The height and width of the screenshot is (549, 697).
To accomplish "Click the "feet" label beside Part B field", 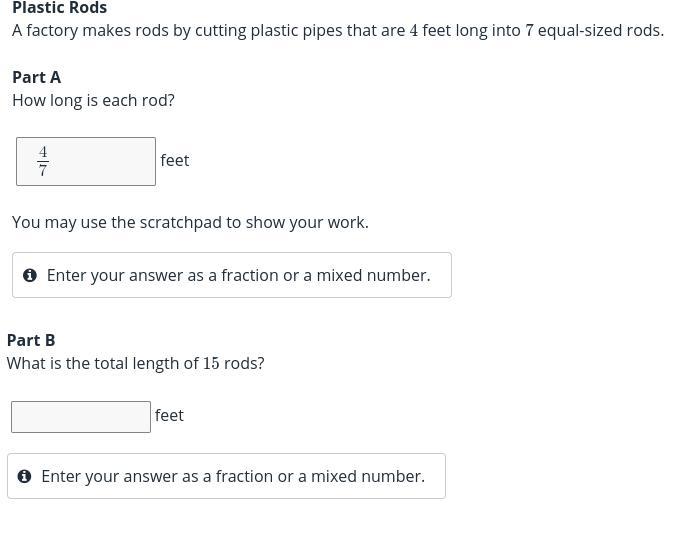I will tap(169, 415).
